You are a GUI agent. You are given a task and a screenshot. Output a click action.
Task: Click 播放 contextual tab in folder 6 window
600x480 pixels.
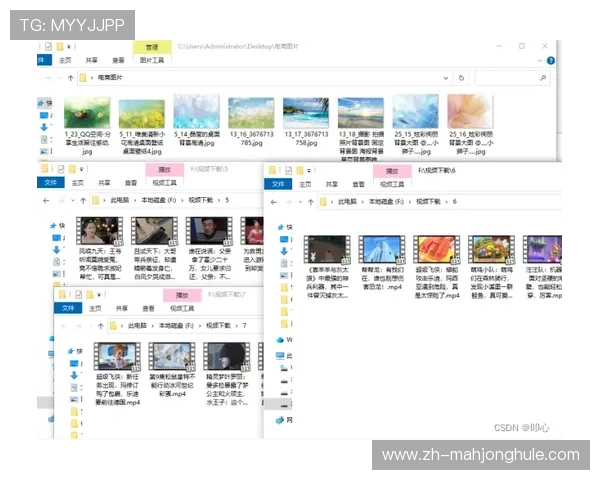[392, 171]
